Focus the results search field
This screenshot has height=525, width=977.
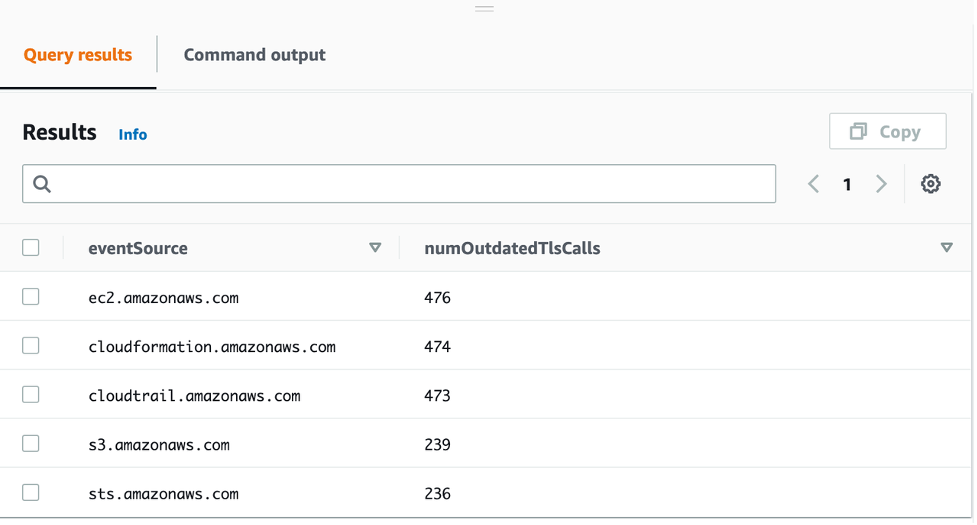tap(399, 184)
